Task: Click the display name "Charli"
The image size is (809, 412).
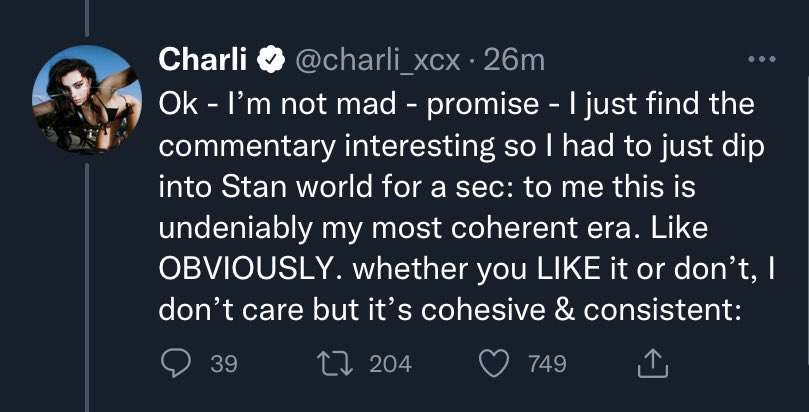Action: pos(204,61)
